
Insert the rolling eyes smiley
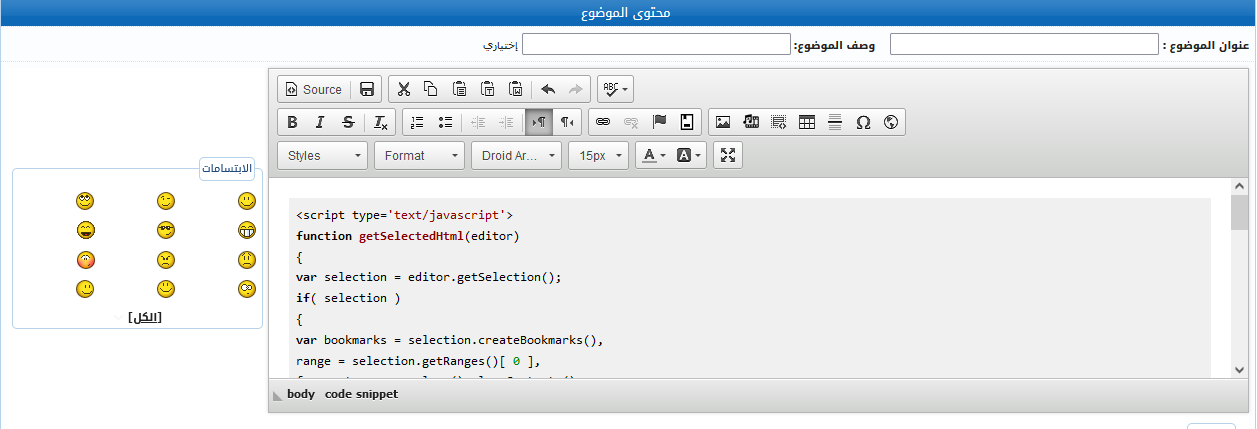tap(85, 201)
